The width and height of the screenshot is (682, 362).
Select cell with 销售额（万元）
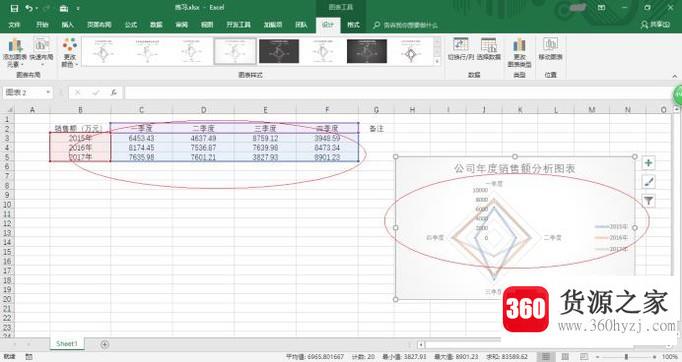pos(80,128)
